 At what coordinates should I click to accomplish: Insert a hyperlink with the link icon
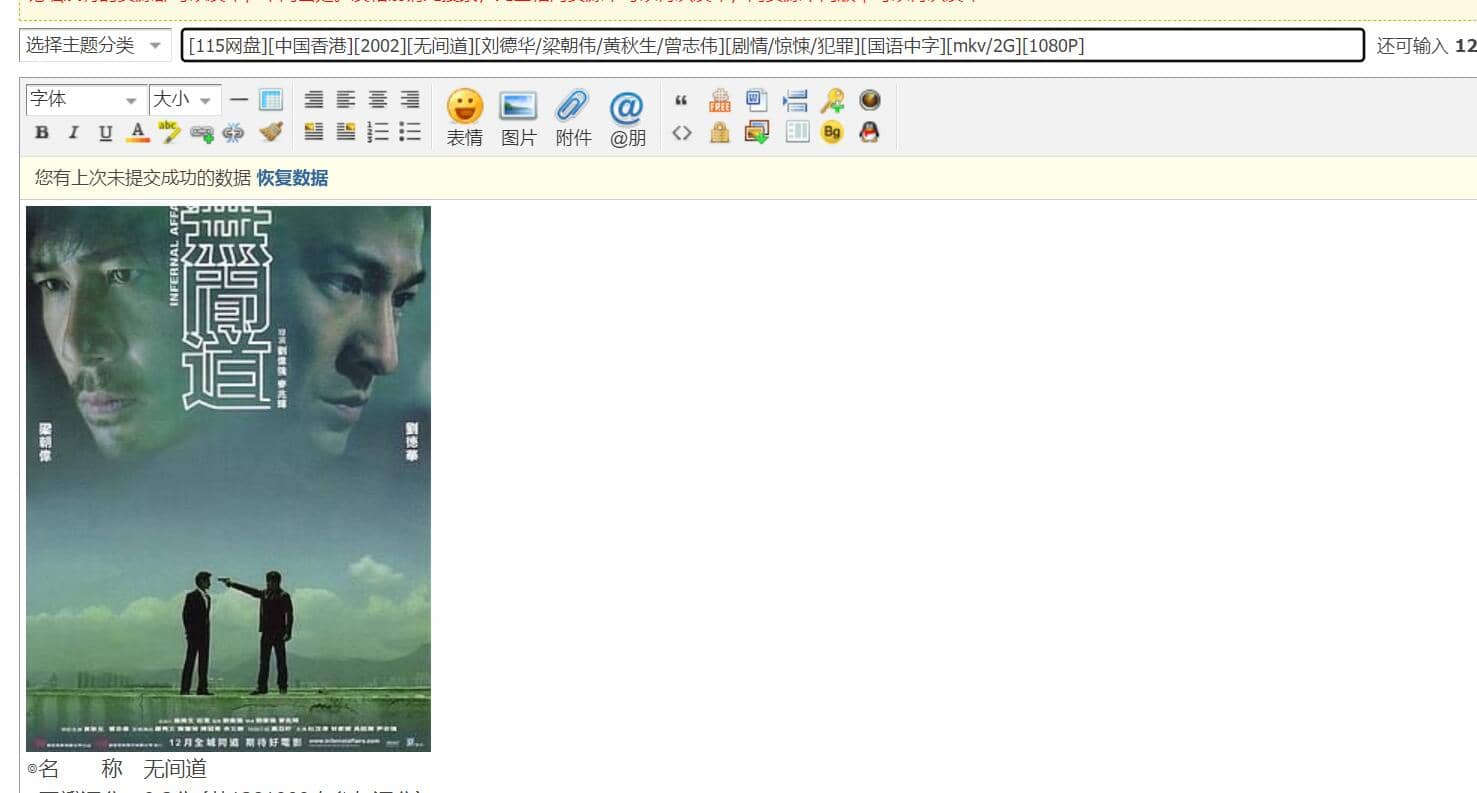pos(202,132)
